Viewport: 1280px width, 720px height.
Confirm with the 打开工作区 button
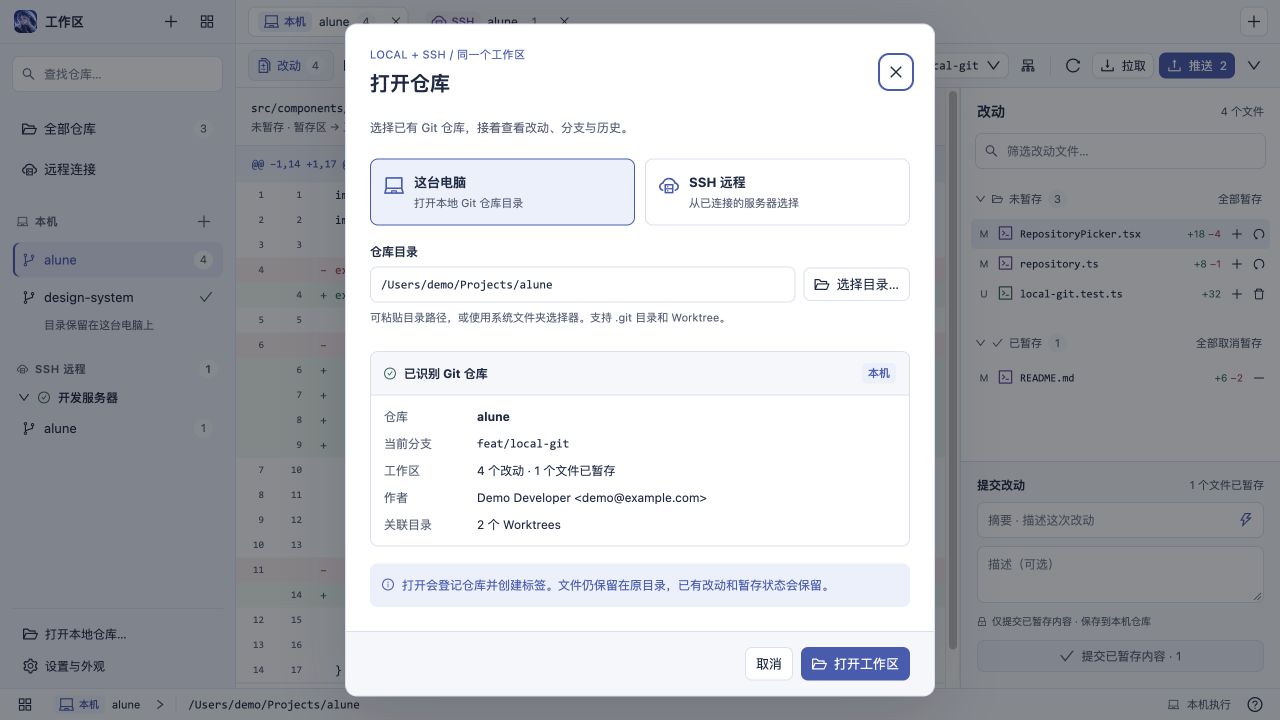(855, 664)
